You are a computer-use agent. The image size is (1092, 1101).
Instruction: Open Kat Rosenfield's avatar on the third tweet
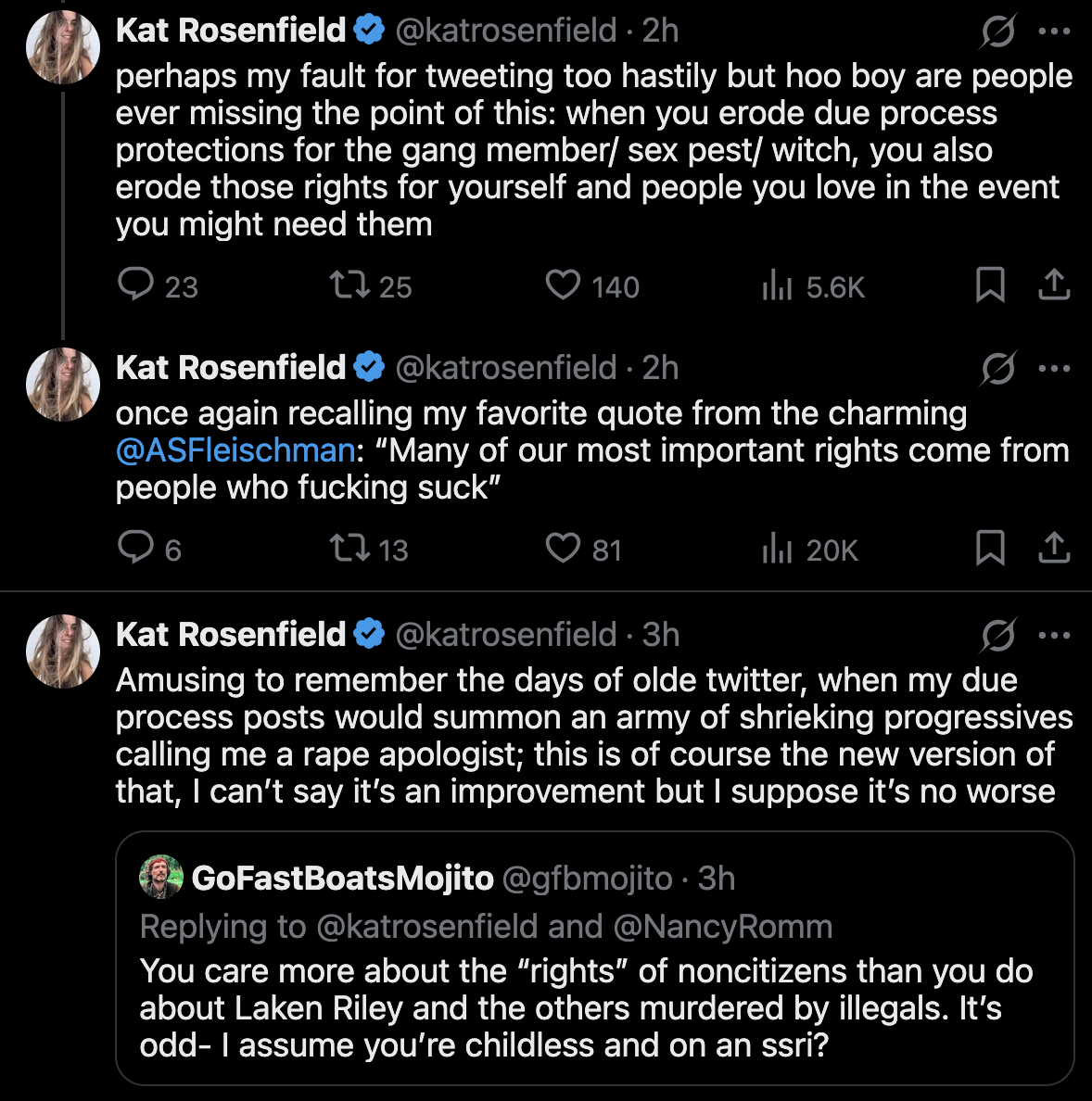pos(63,652)
